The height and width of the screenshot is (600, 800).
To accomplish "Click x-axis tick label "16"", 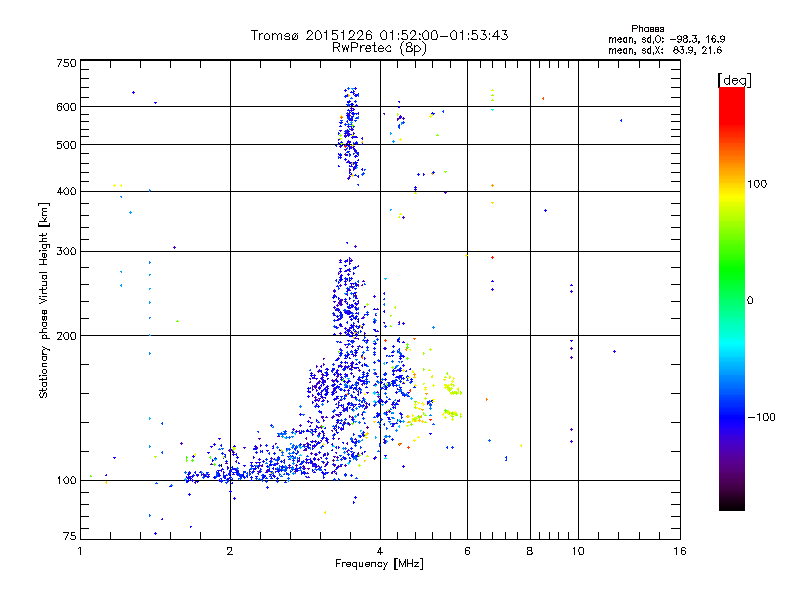I will (x=680, y=551).
